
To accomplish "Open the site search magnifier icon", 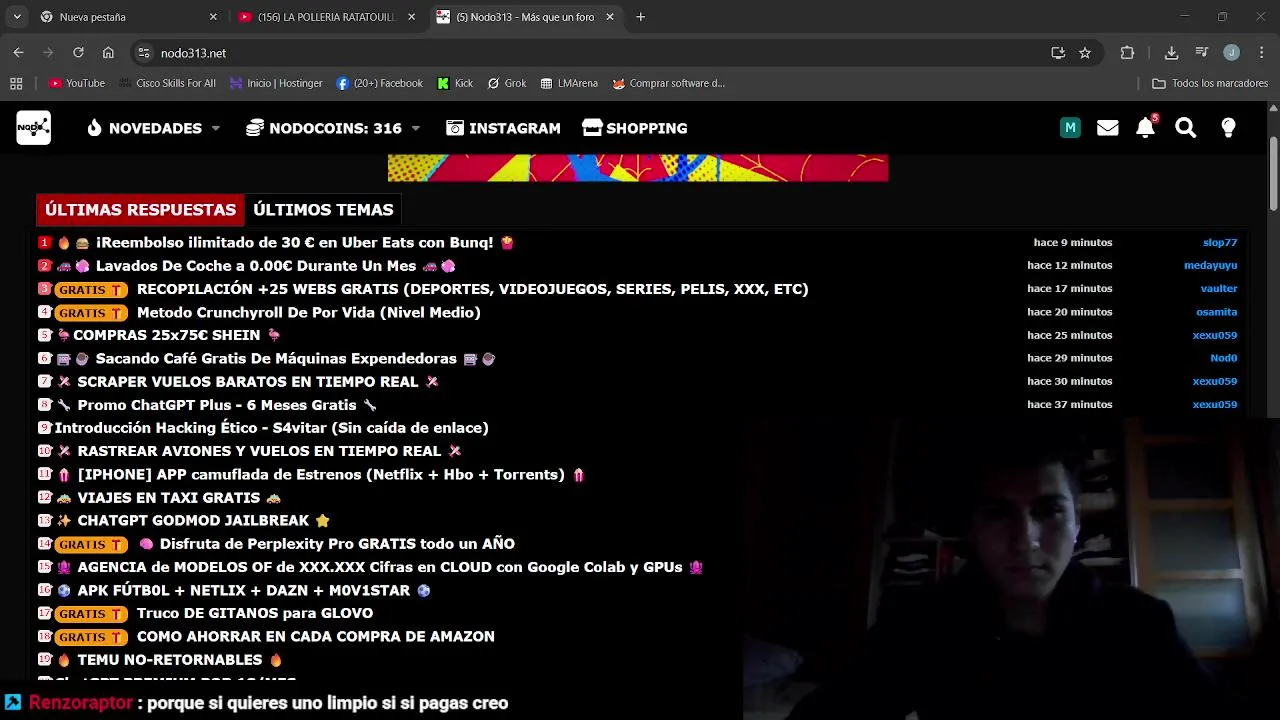I will pyautogui.click(x=1186, y=128).
